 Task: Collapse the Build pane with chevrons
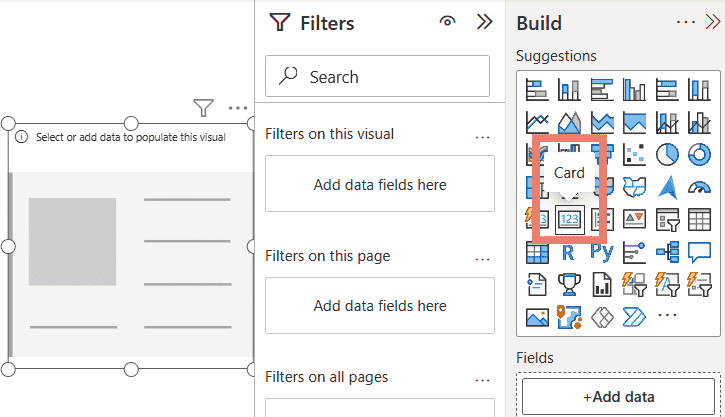click(713, 22)
